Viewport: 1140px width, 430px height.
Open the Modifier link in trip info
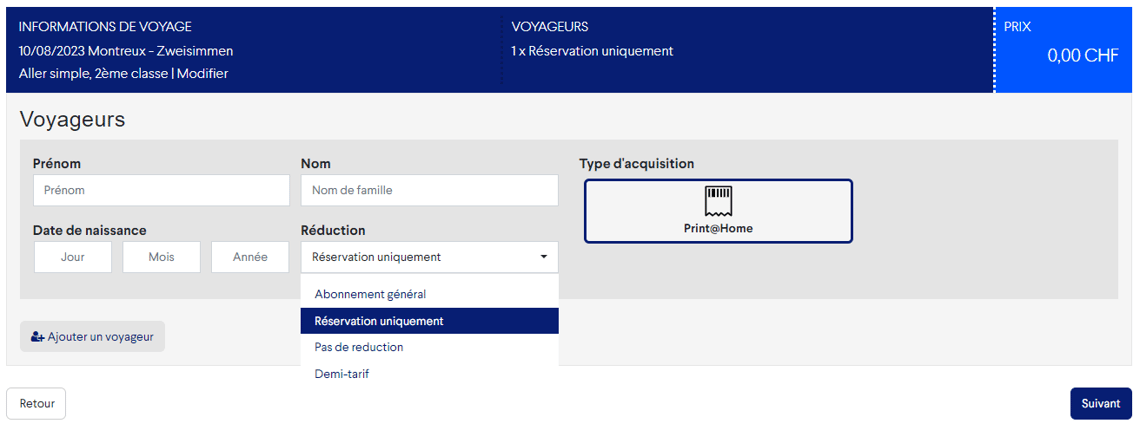pyautogui.click(x=202, y=74)
